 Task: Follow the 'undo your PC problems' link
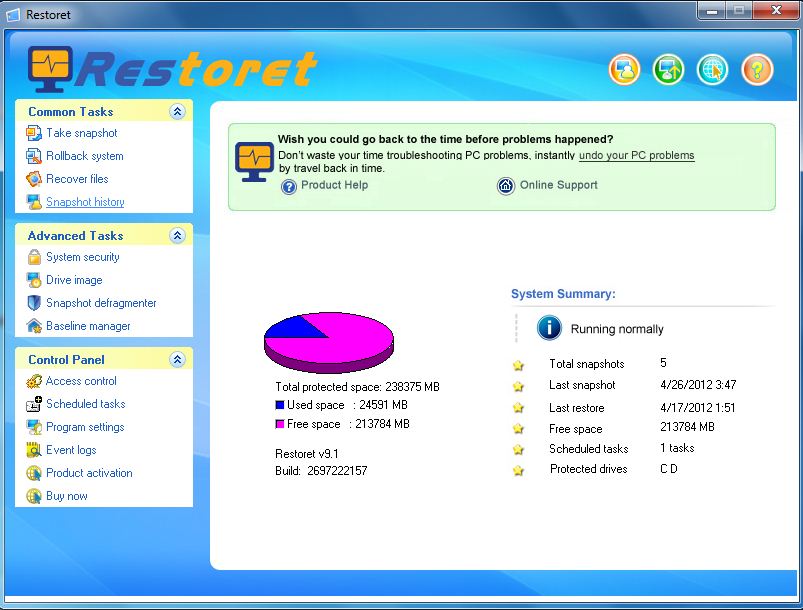pos(637,156)
